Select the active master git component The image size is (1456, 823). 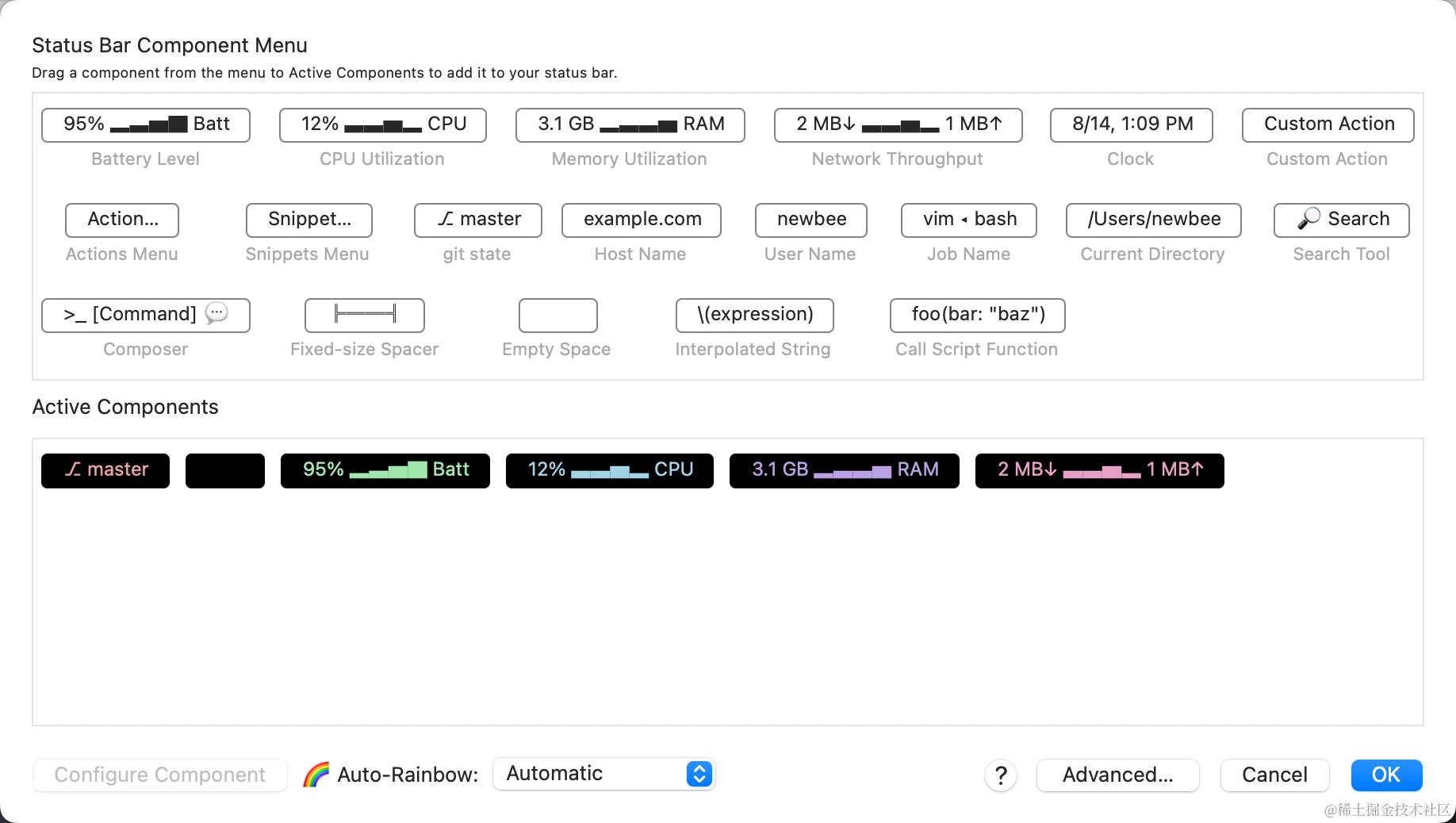[105, 470]
